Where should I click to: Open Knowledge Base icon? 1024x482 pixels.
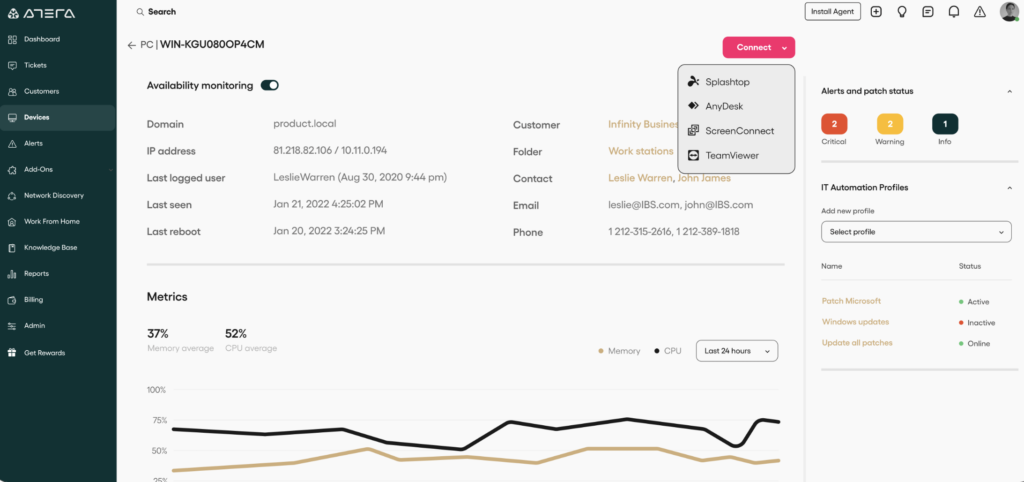pos(12,248)
